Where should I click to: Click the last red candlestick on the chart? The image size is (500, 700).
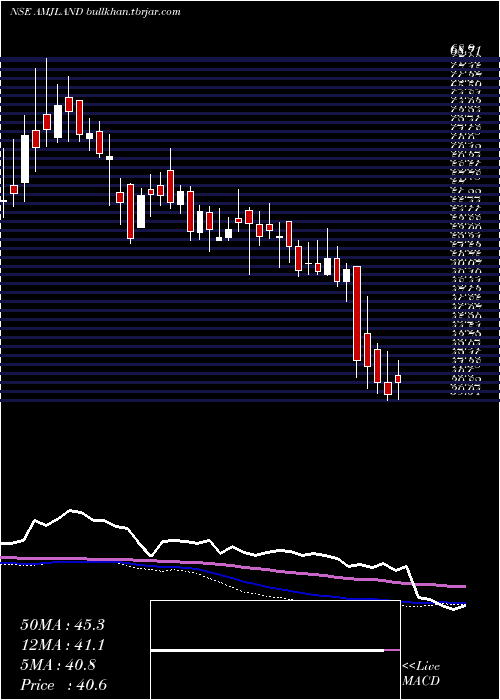[x=398, y=379]
